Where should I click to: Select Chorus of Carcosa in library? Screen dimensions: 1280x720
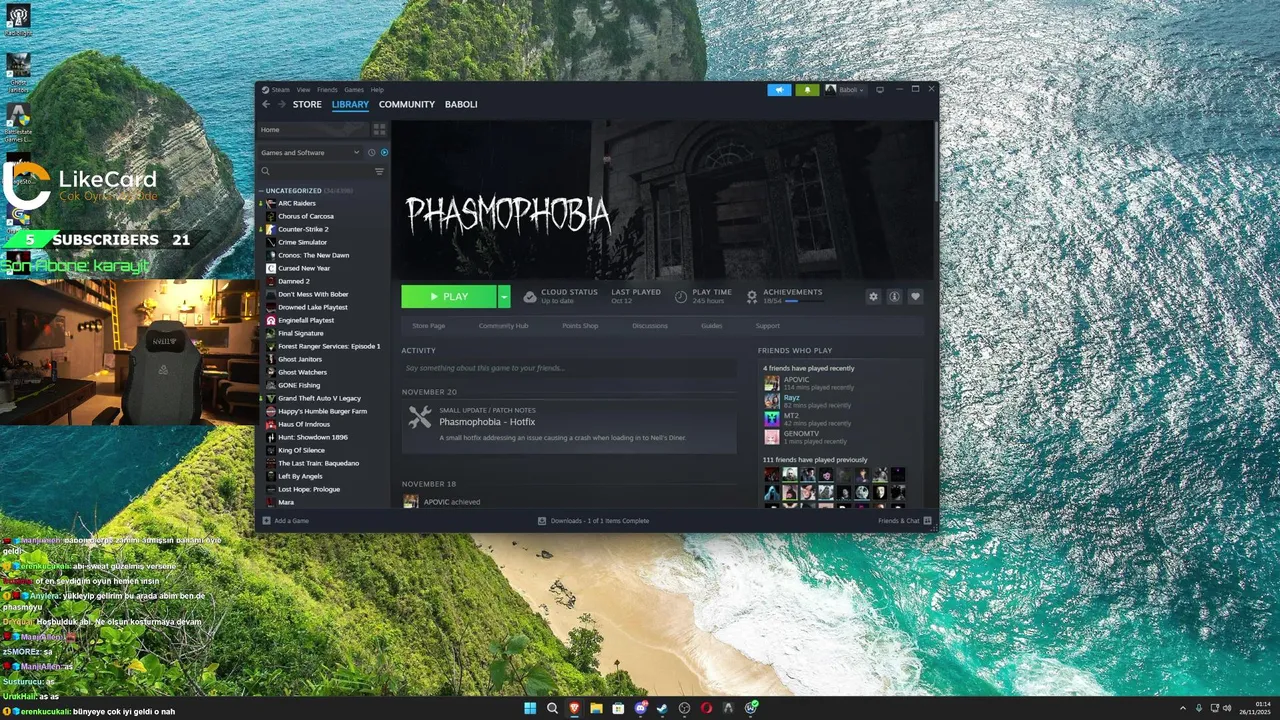tap(306, 216)
